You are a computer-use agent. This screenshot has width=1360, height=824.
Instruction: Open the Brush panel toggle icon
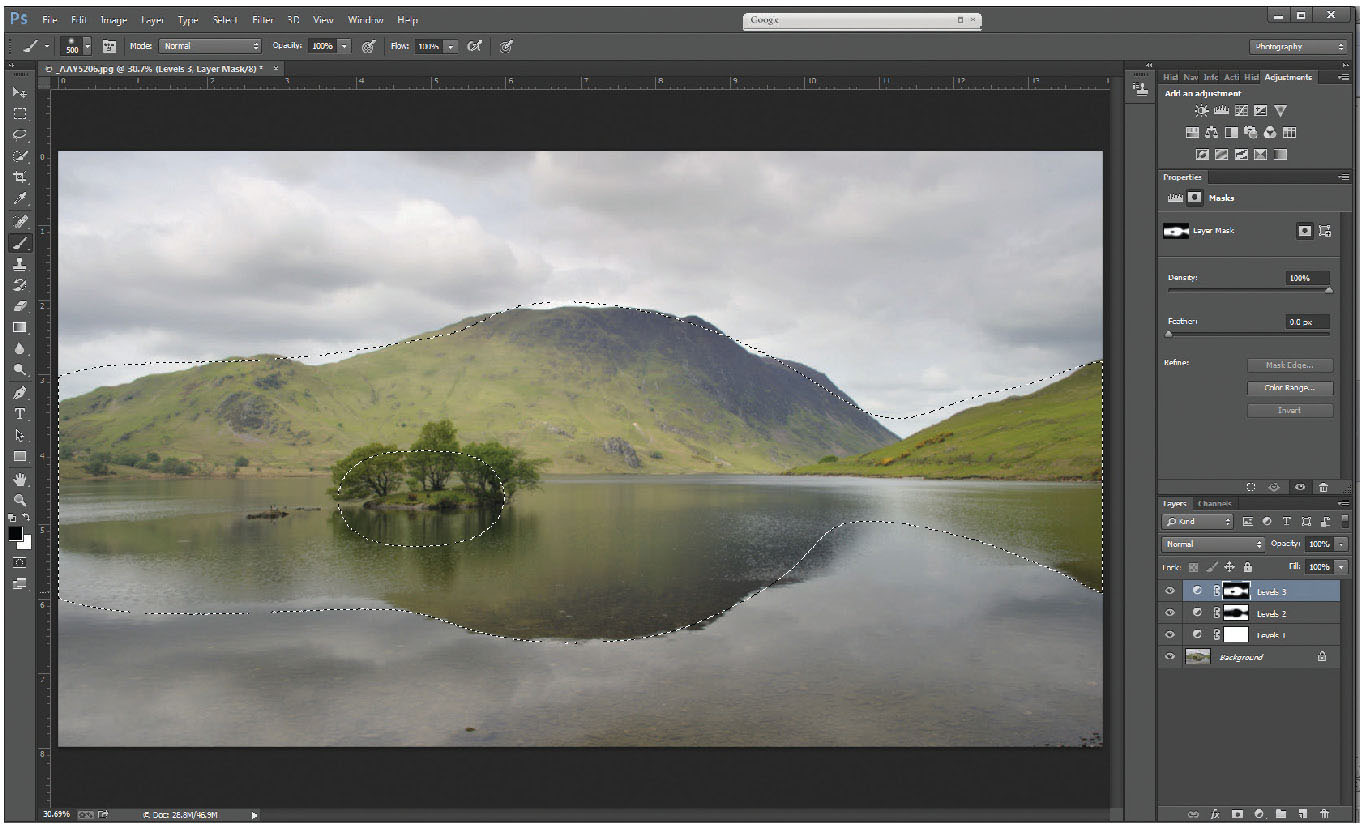[110, 46]
